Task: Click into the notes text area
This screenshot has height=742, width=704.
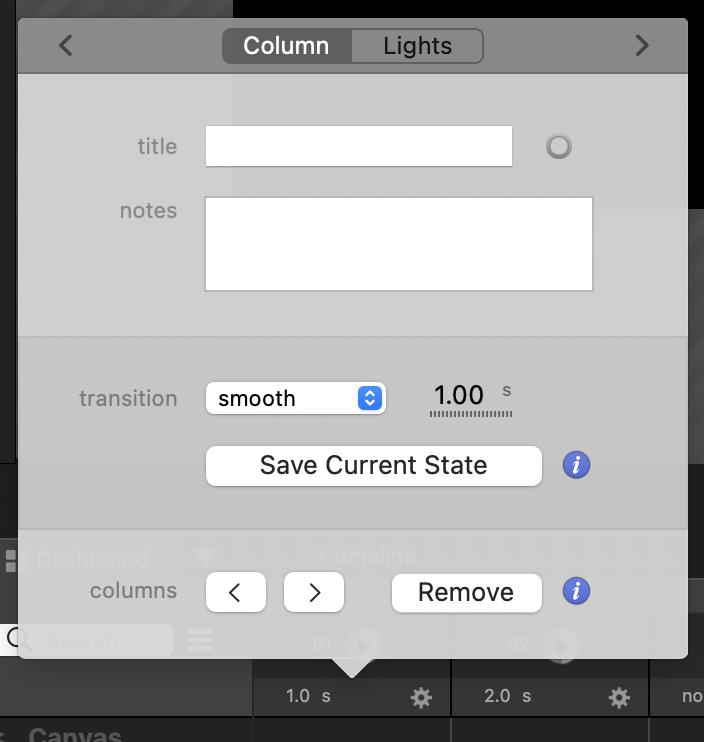Action: tap(398, 244)
